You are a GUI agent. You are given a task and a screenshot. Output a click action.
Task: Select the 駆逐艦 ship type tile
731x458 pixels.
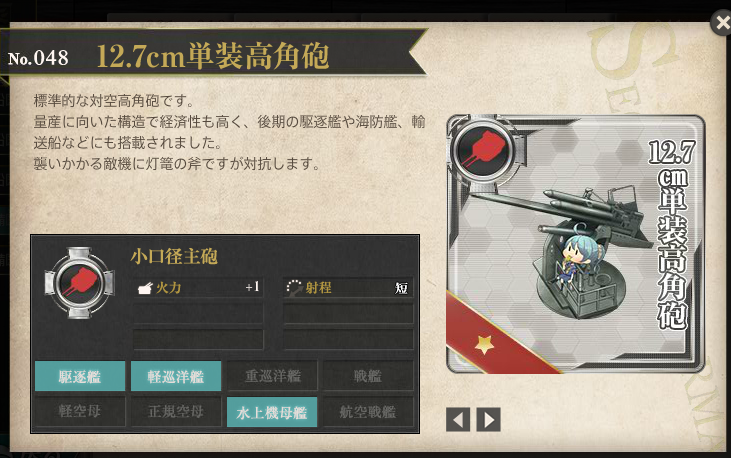(x=80, y=376)
